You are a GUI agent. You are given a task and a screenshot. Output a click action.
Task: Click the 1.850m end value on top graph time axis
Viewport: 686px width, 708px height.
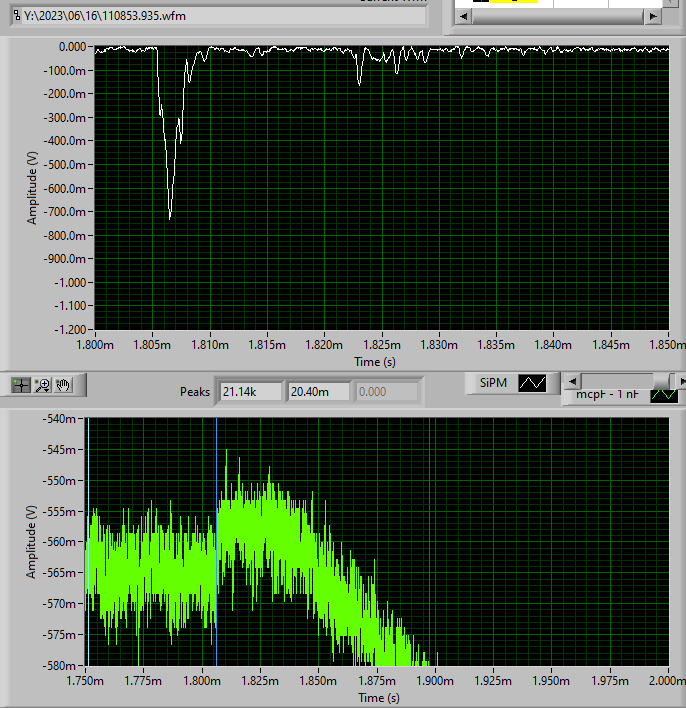click(665, 345)
